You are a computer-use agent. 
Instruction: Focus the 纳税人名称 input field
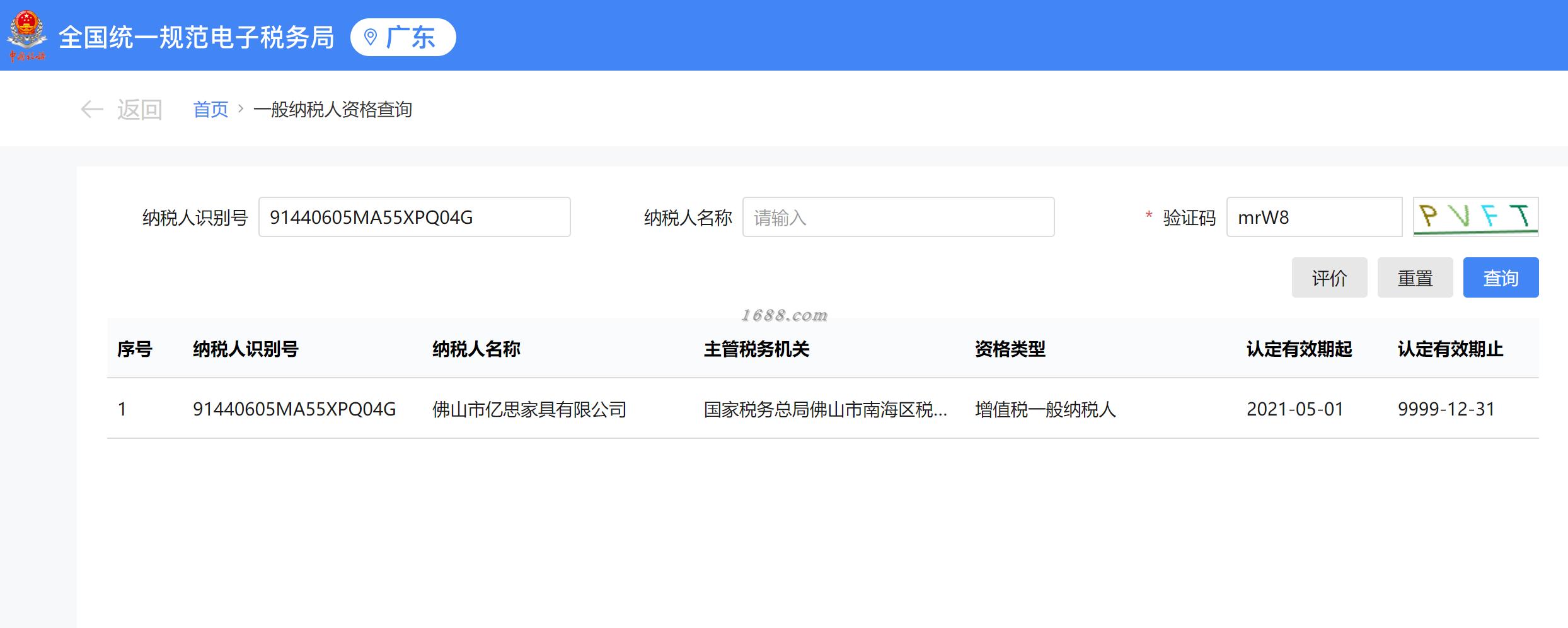pyautogui.click(x=899, y=217)
